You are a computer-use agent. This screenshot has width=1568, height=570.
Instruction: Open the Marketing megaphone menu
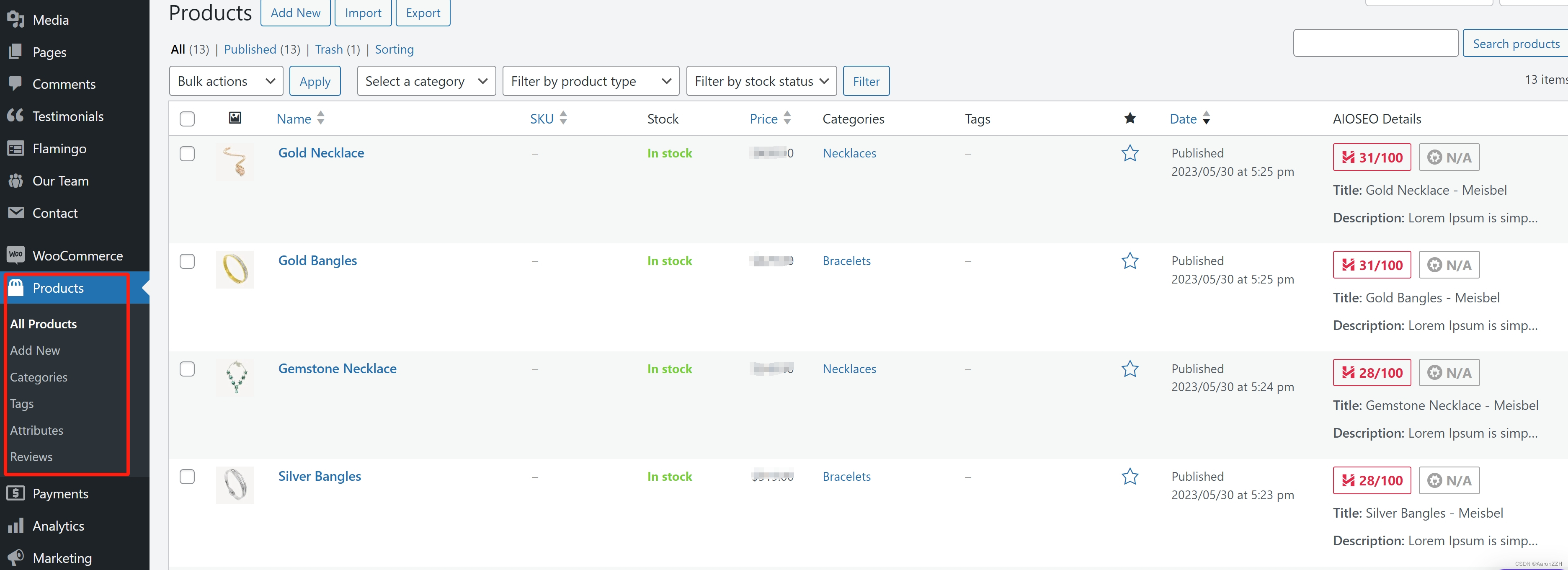pos(16,558)
